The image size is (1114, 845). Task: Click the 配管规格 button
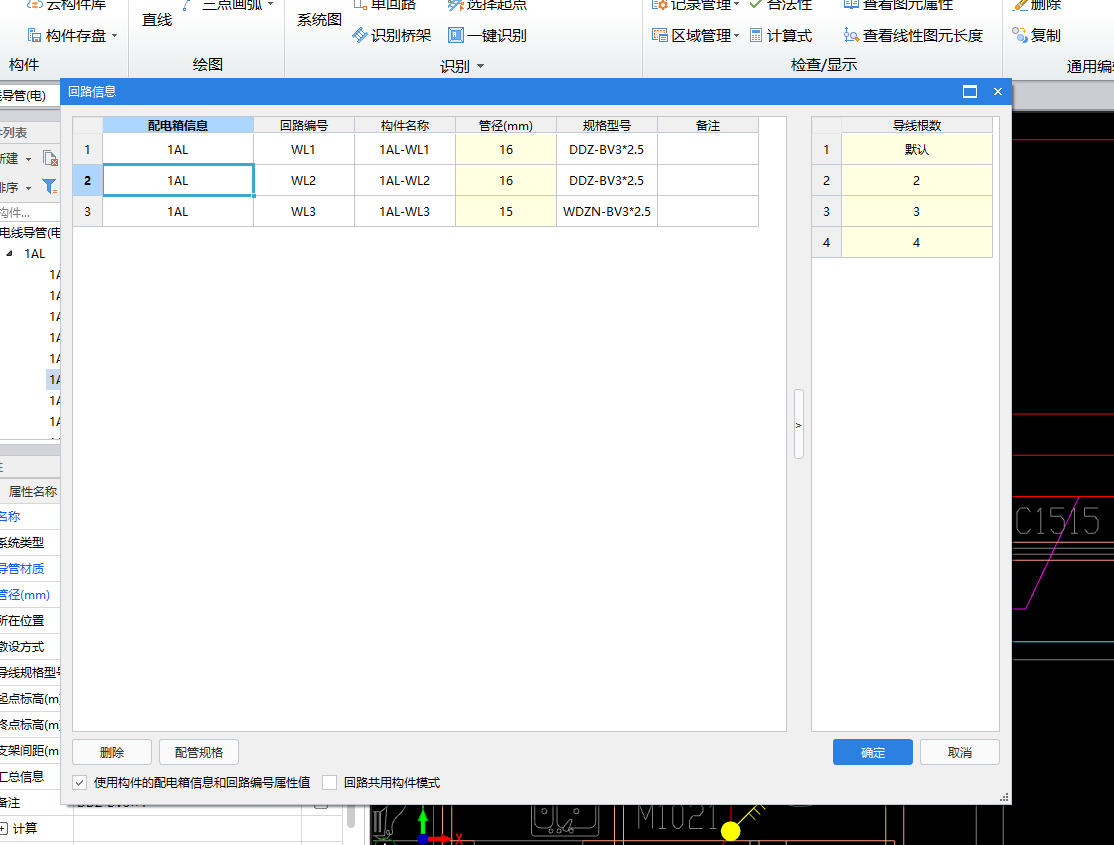point(199,752)
